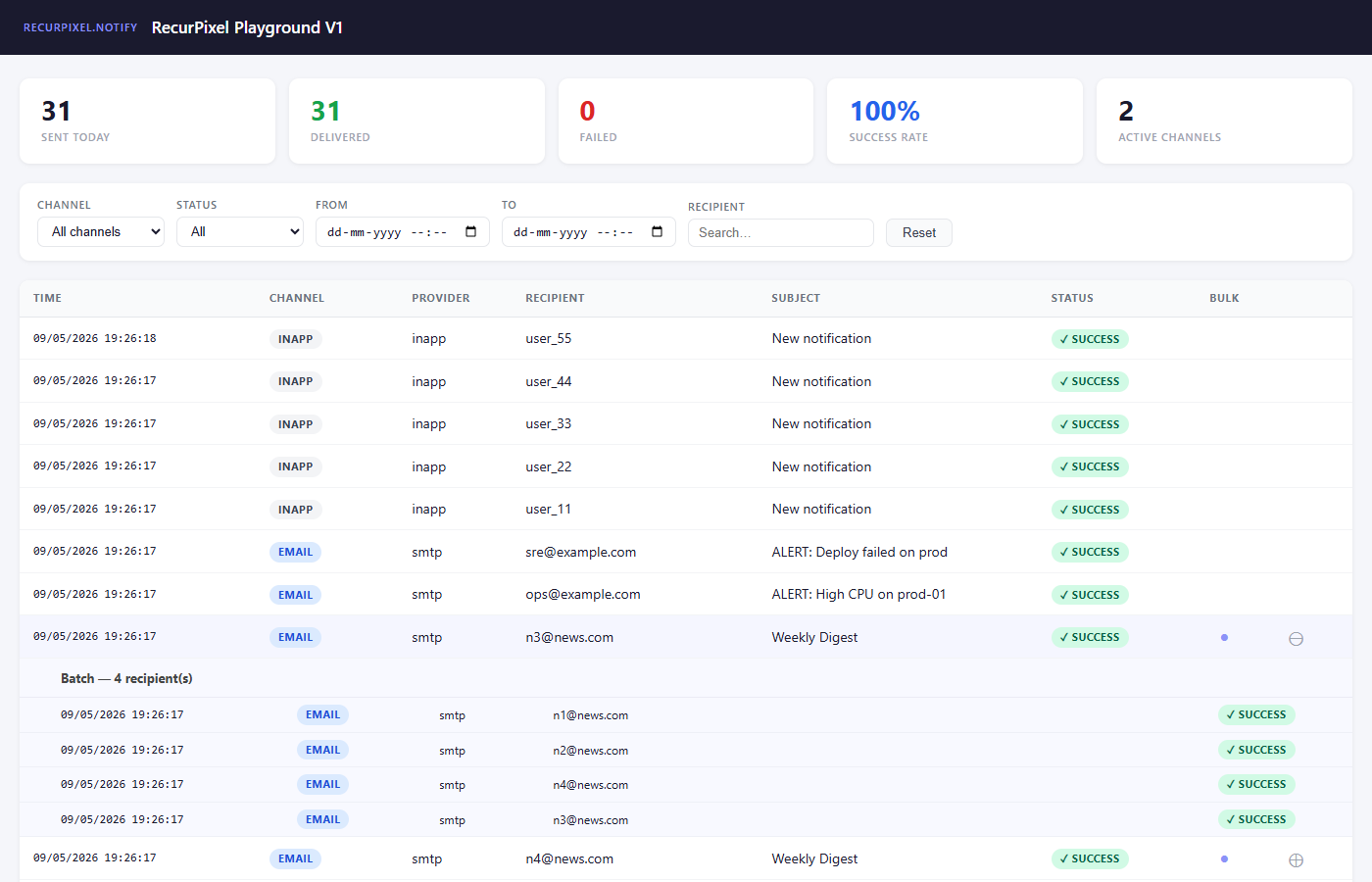Click batch recipient n1@news.com
Screen dimensions: 1372x882
pos(591,716)
